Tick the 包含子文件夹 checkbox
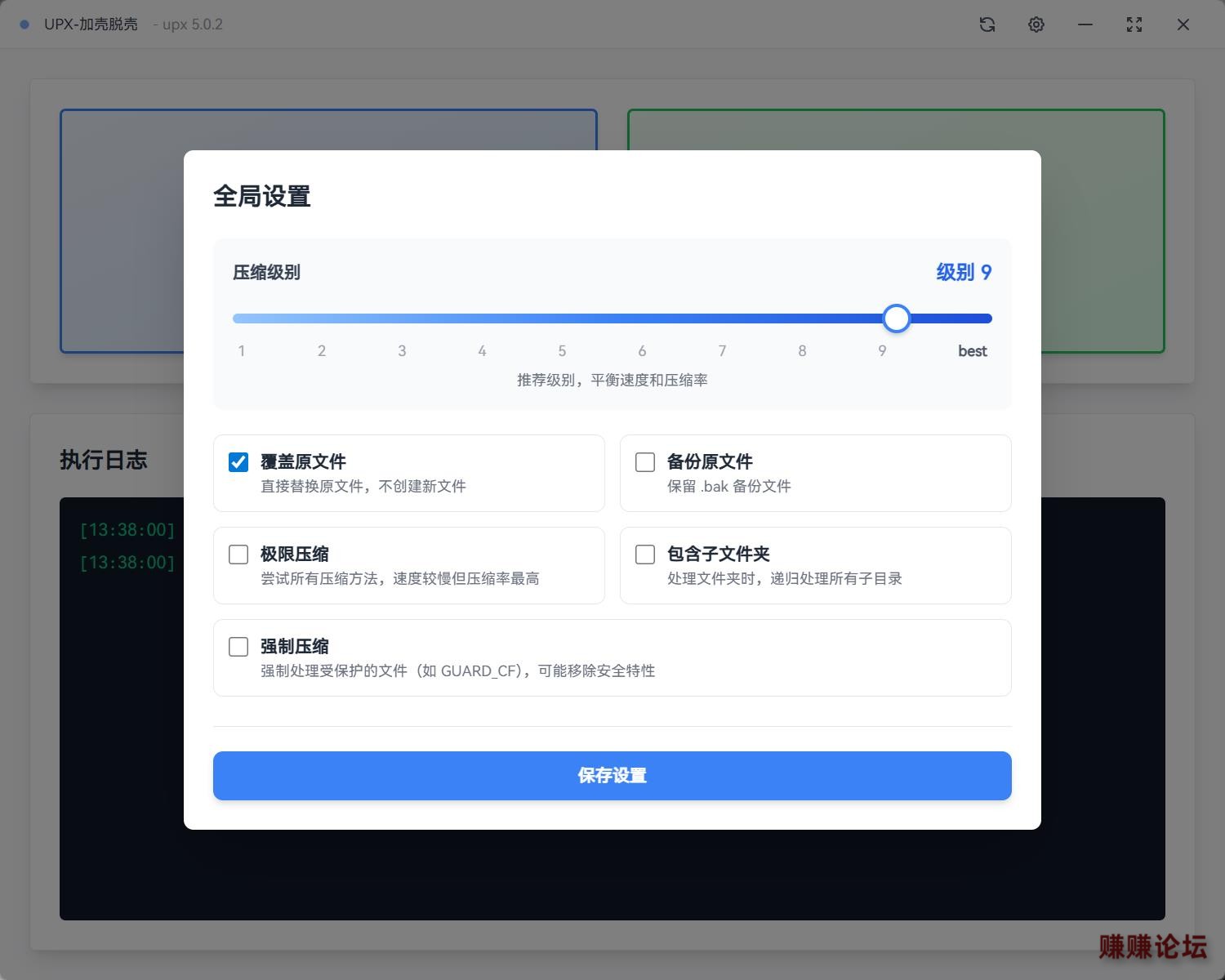1225x980 pixels. (x=645, y=555)
